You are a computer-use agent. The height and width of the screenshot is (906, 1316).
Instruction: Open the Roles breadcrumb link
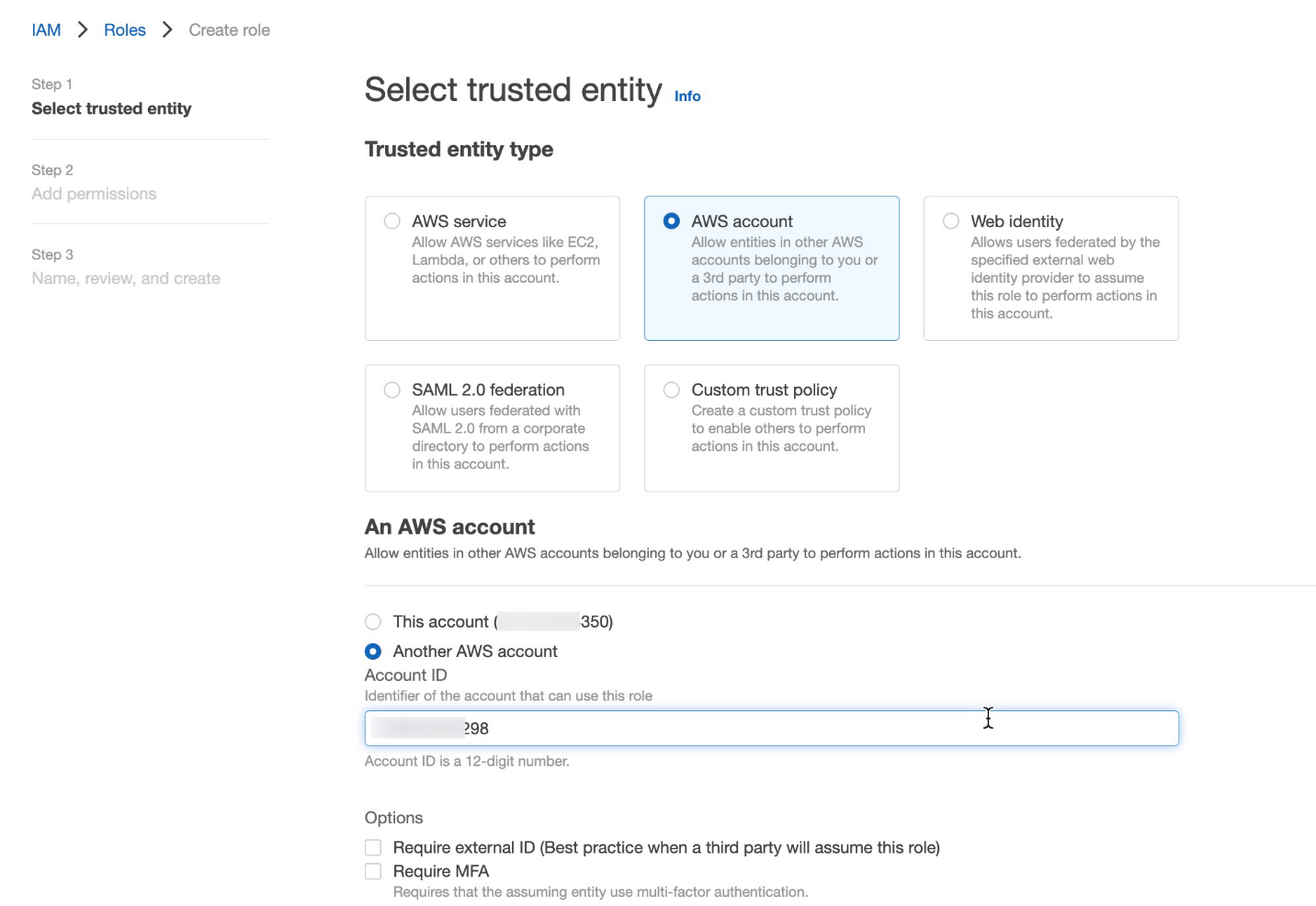pos(124,29)
